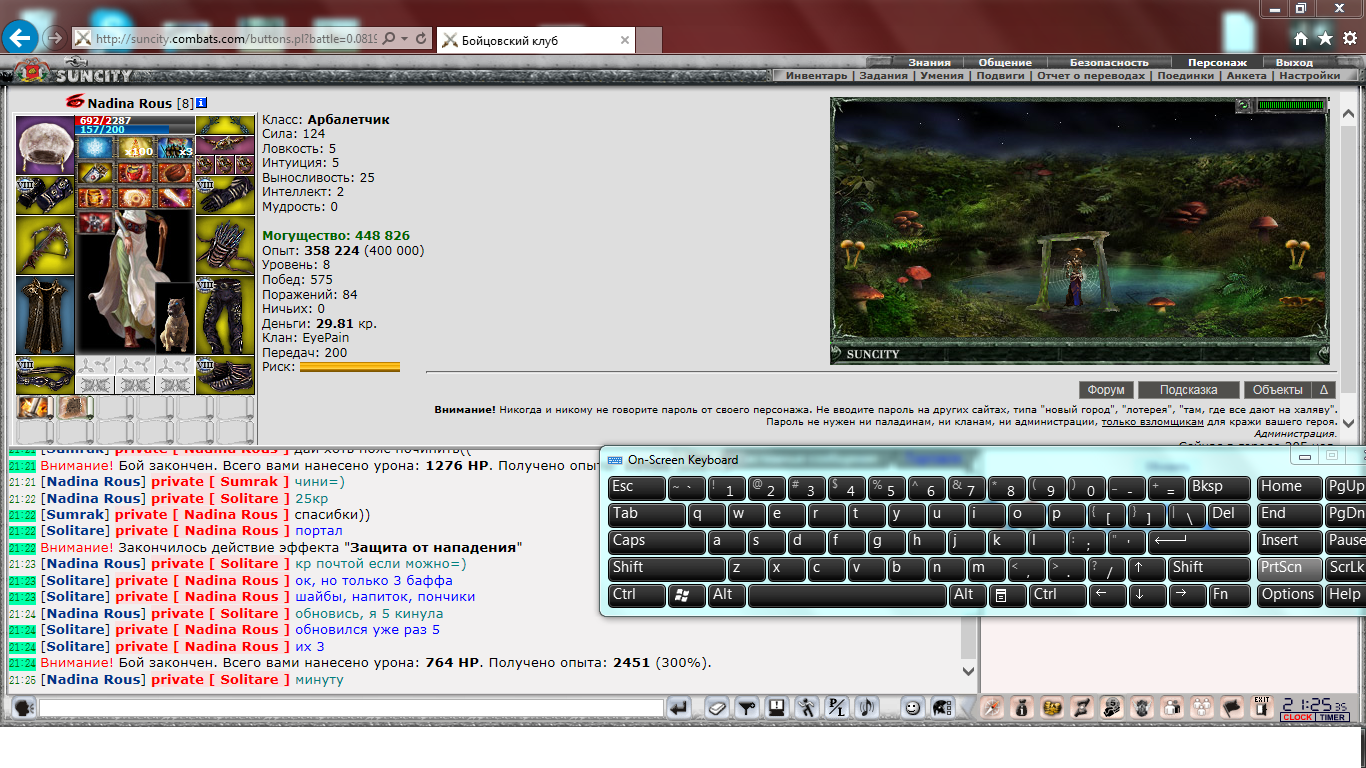Click the chat scrollbar down arrow
The height and width of the screenshot is (768, 1366).
point(968,671)
